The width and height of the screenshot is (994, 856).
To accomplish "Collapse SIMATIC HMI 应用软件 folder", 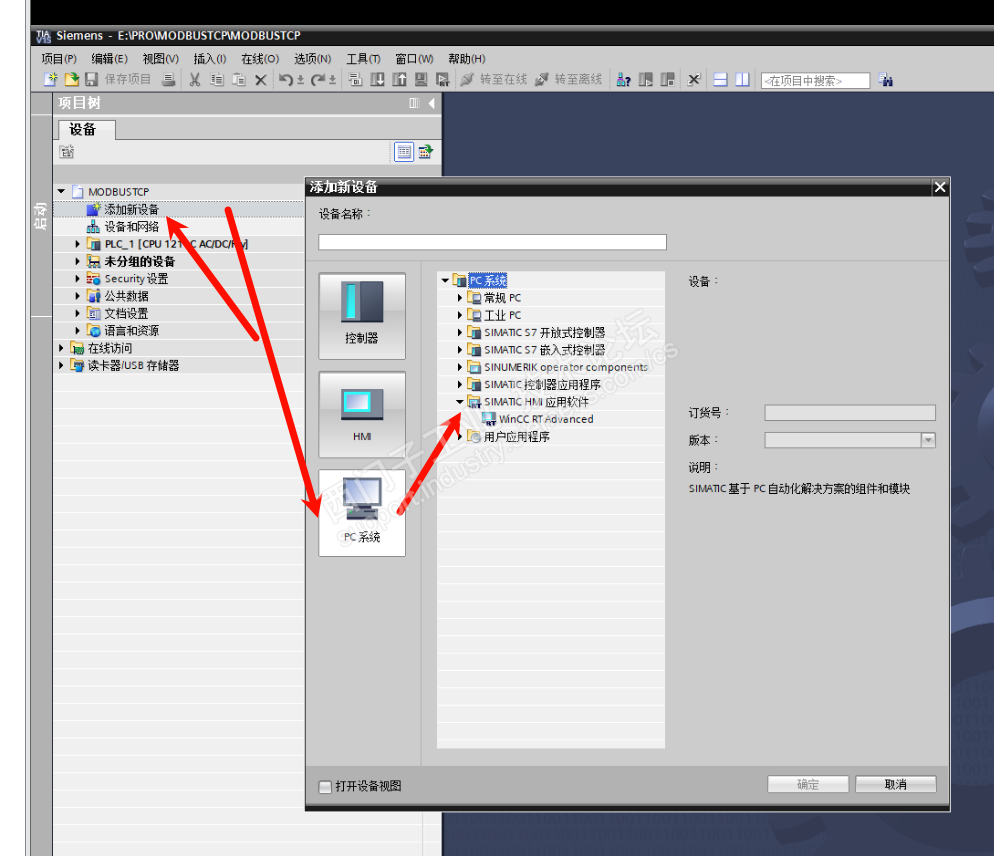I will pos(460,401).
